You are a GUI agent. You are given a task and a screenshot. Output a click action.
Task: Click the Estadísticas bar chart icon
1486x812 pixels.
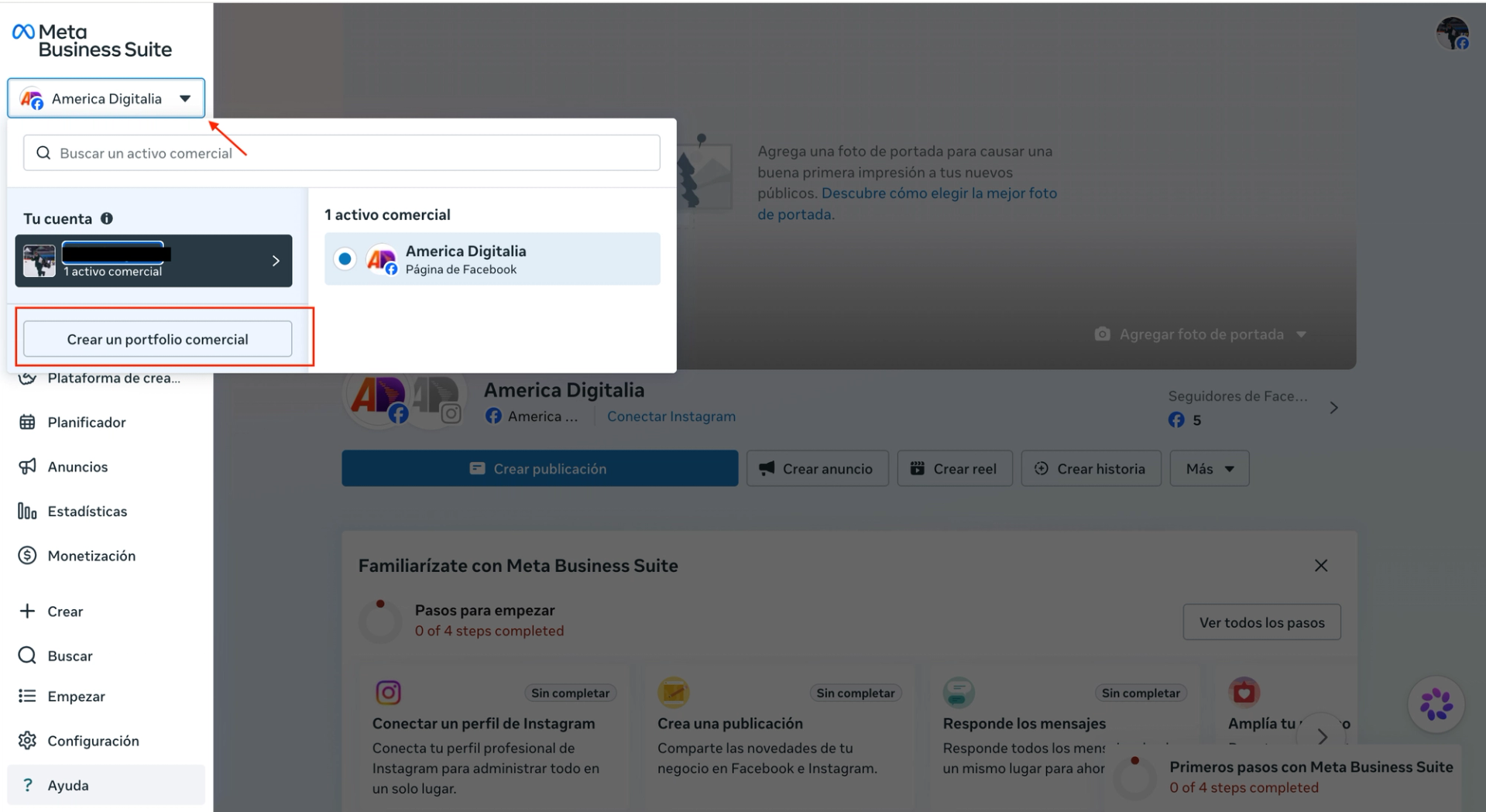tap(27, 511)
